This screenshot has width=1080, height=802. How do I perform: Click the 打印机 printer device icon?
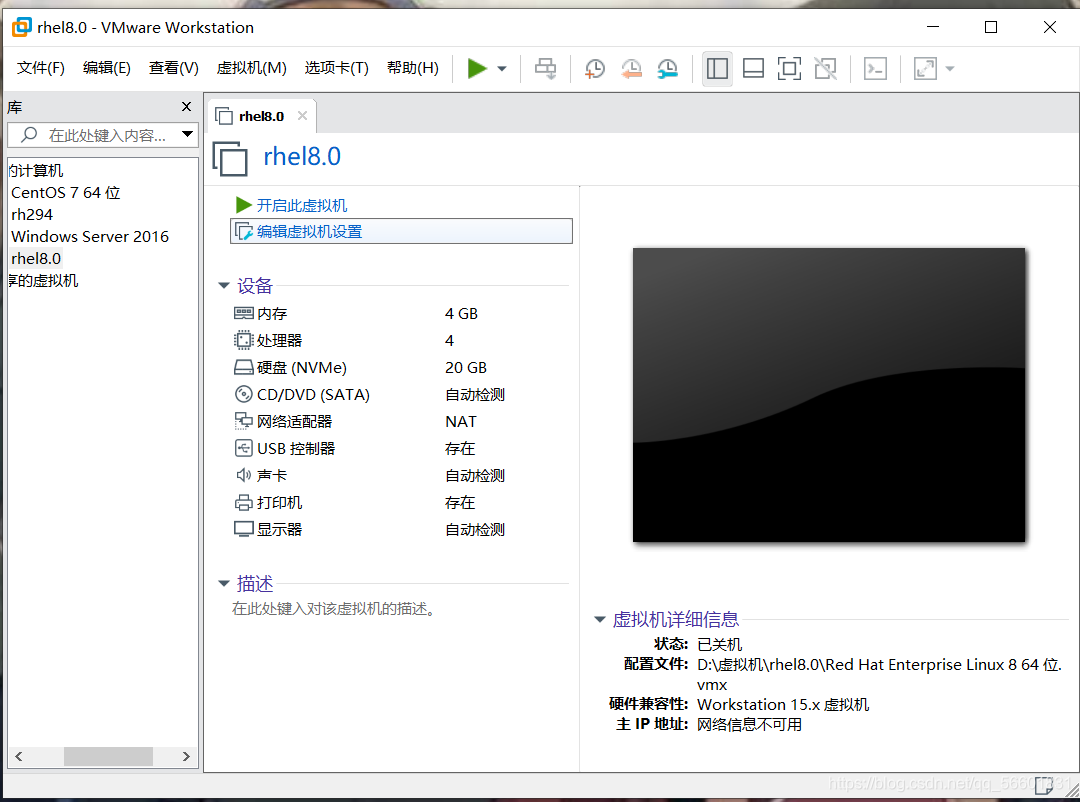click(x=244, y=502)
